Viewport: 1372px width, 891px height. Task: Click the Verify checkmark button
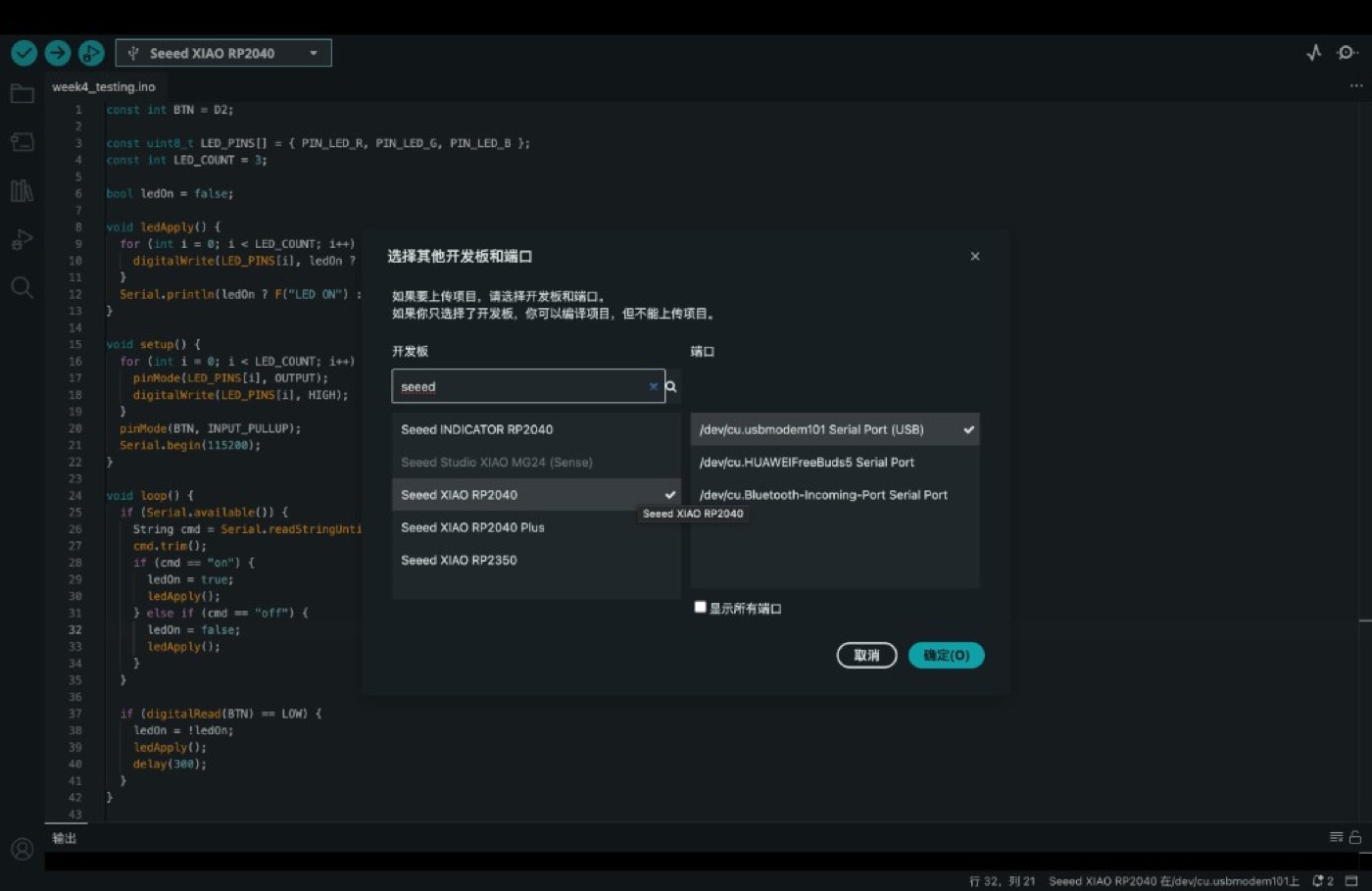pos(24,53)
